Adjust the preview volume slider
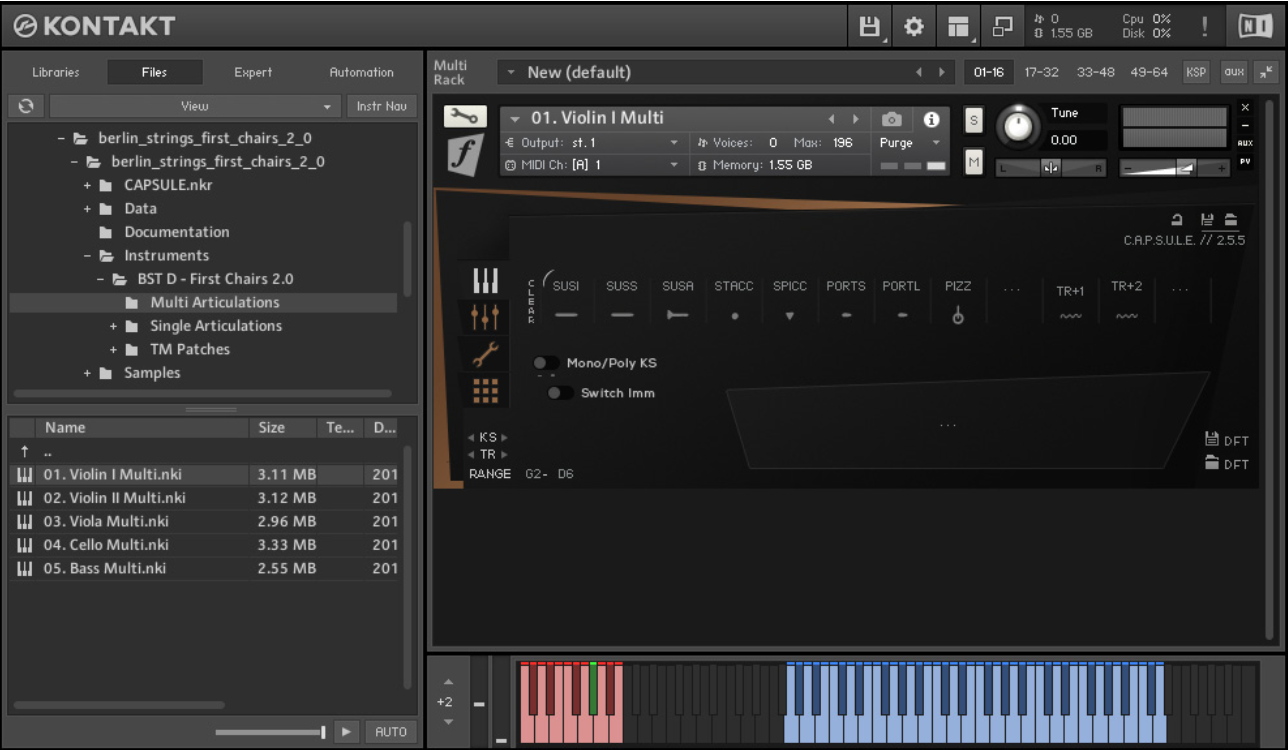Viewport: 1288px width, 750px height. tap(270, 733)
